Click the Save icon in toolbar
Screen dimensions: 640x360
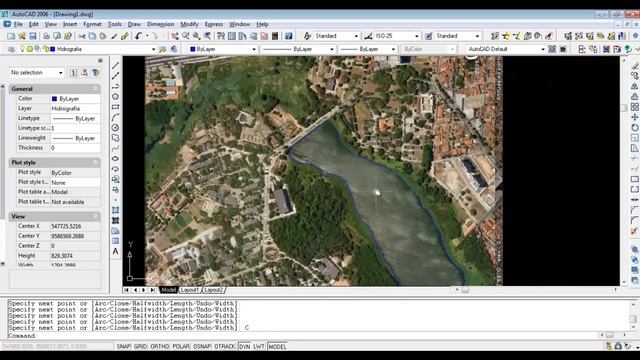(x=33, y=36)
